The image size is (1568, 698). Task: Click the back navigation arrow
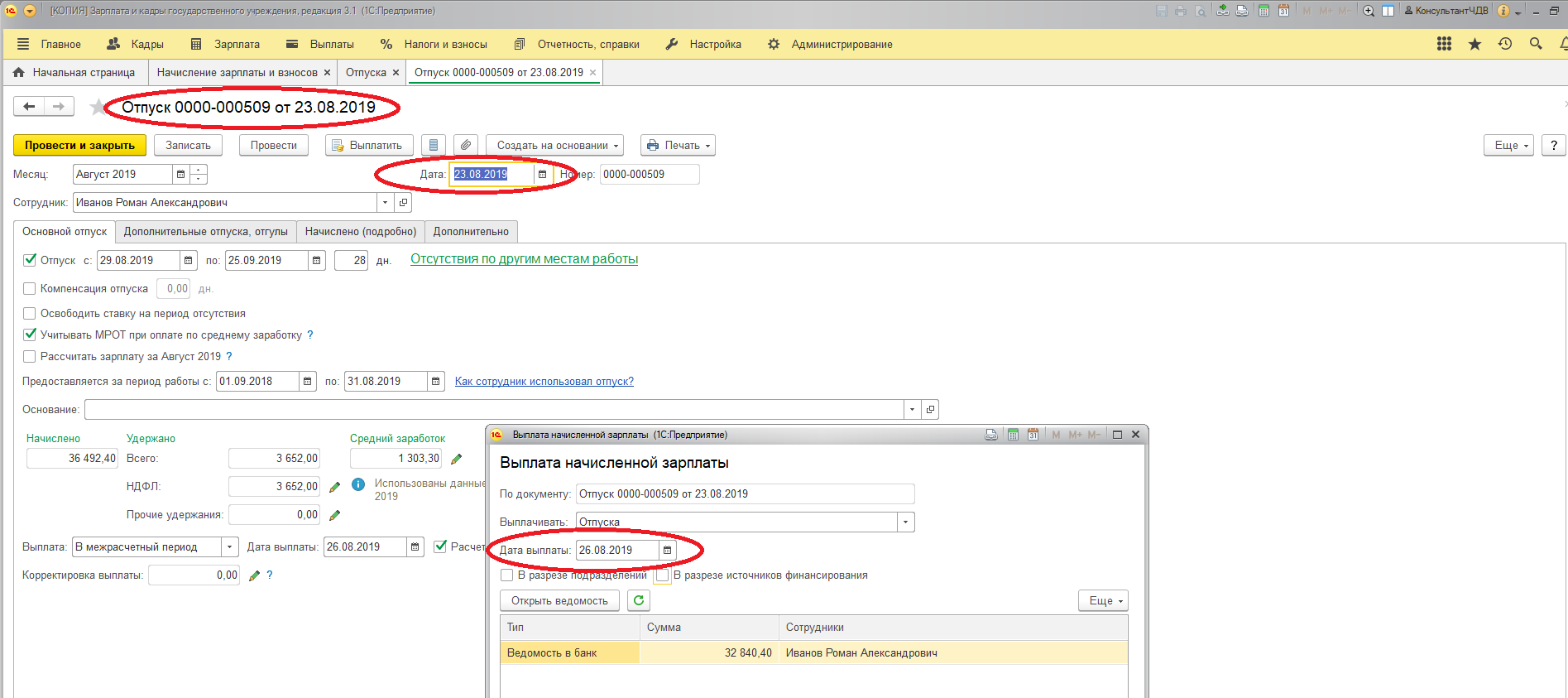pyautogui.click(x=29, y=106)
